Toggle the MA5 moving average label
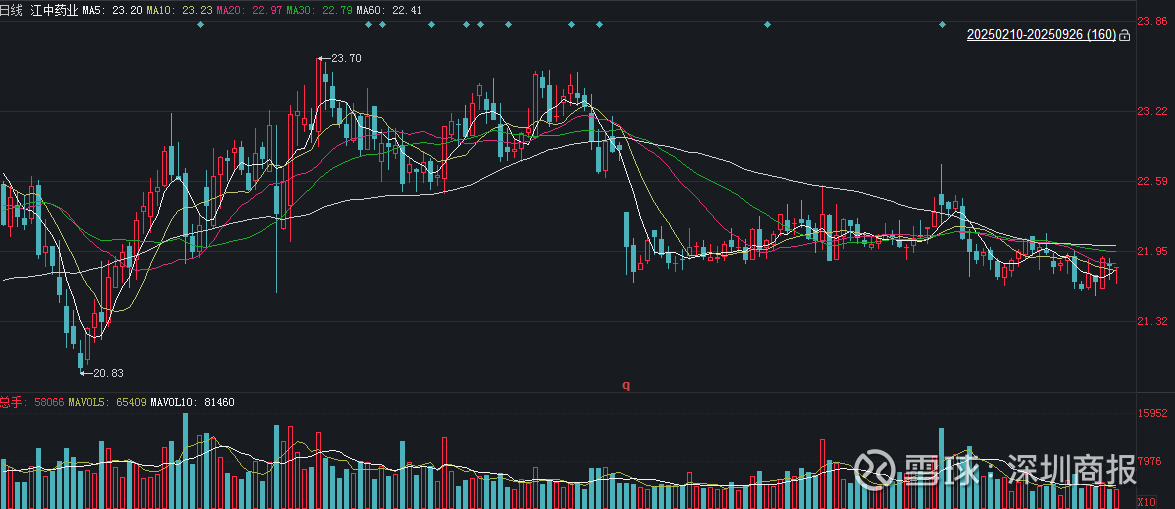Image resolution: width=1175 pixels, height=509 pixels. 110,8
